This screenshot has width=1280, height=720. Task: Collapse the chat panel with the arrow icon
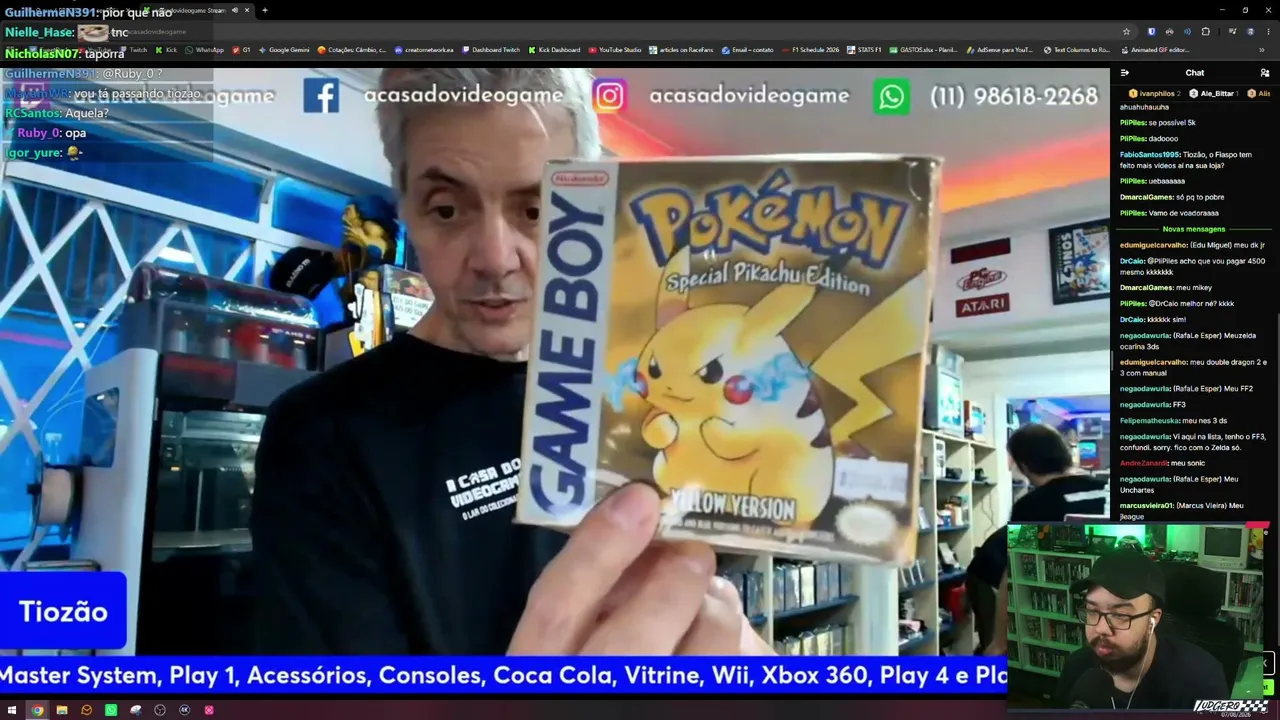(1125, 73)
